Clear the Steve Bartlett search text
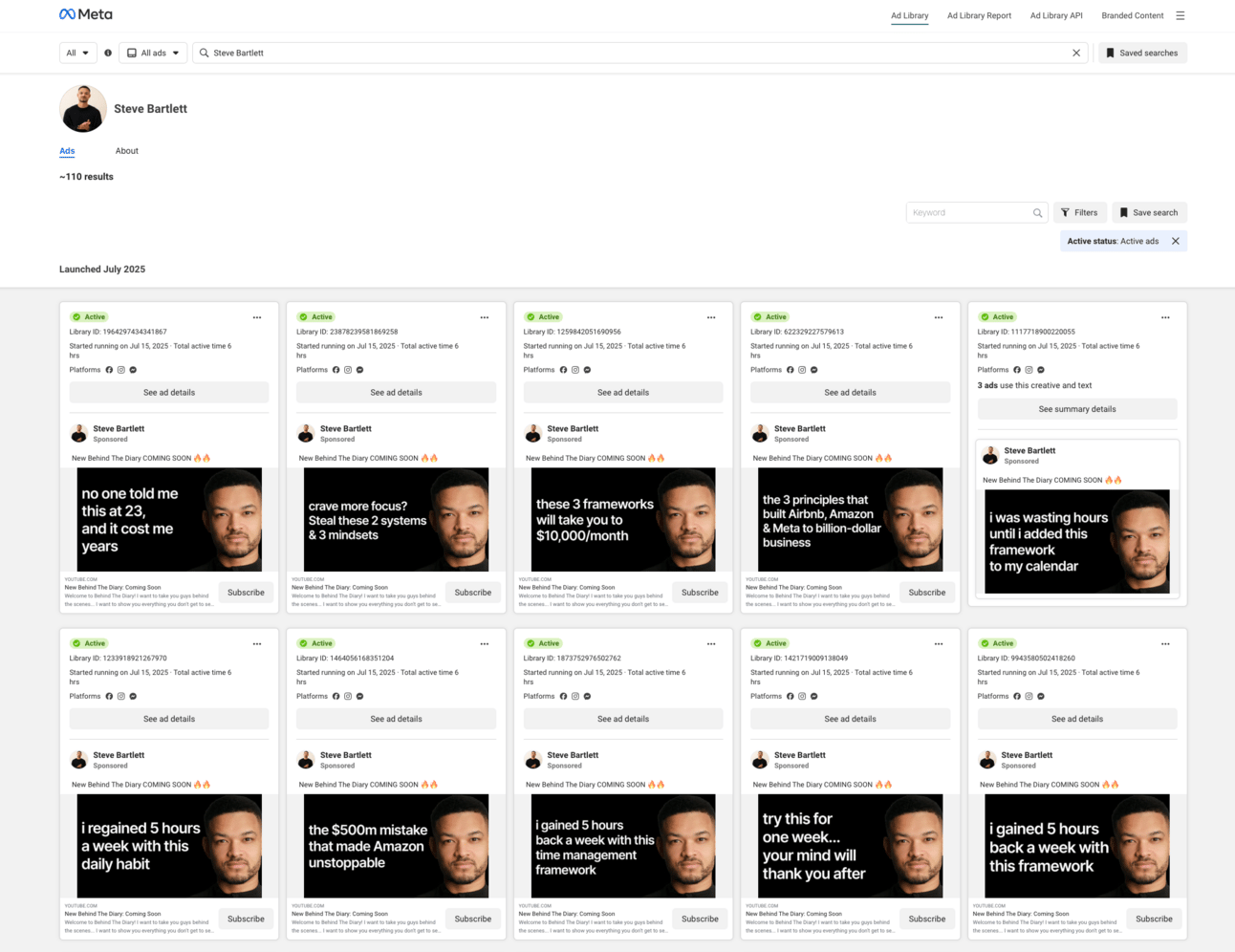This screenshot has width=1235, height=952. (1076, 54)
